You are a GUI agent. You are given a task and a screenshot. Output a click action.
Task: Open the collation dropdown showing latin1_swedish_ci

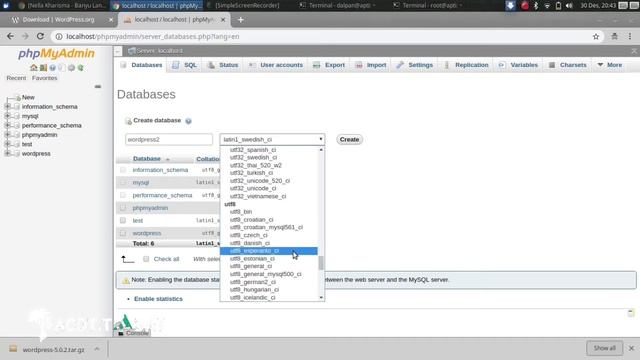(x=272, y=140)
